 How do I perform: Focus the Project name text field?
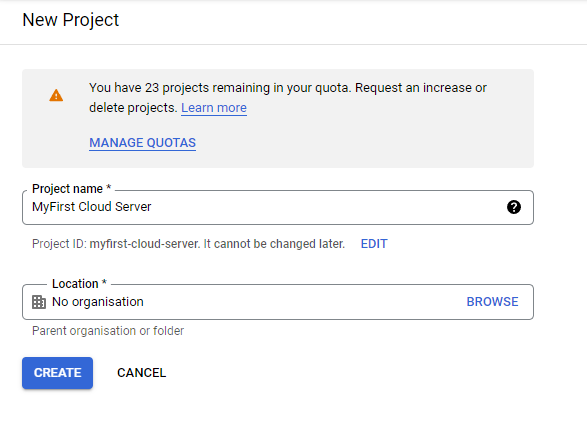click(x=278, y=207)
